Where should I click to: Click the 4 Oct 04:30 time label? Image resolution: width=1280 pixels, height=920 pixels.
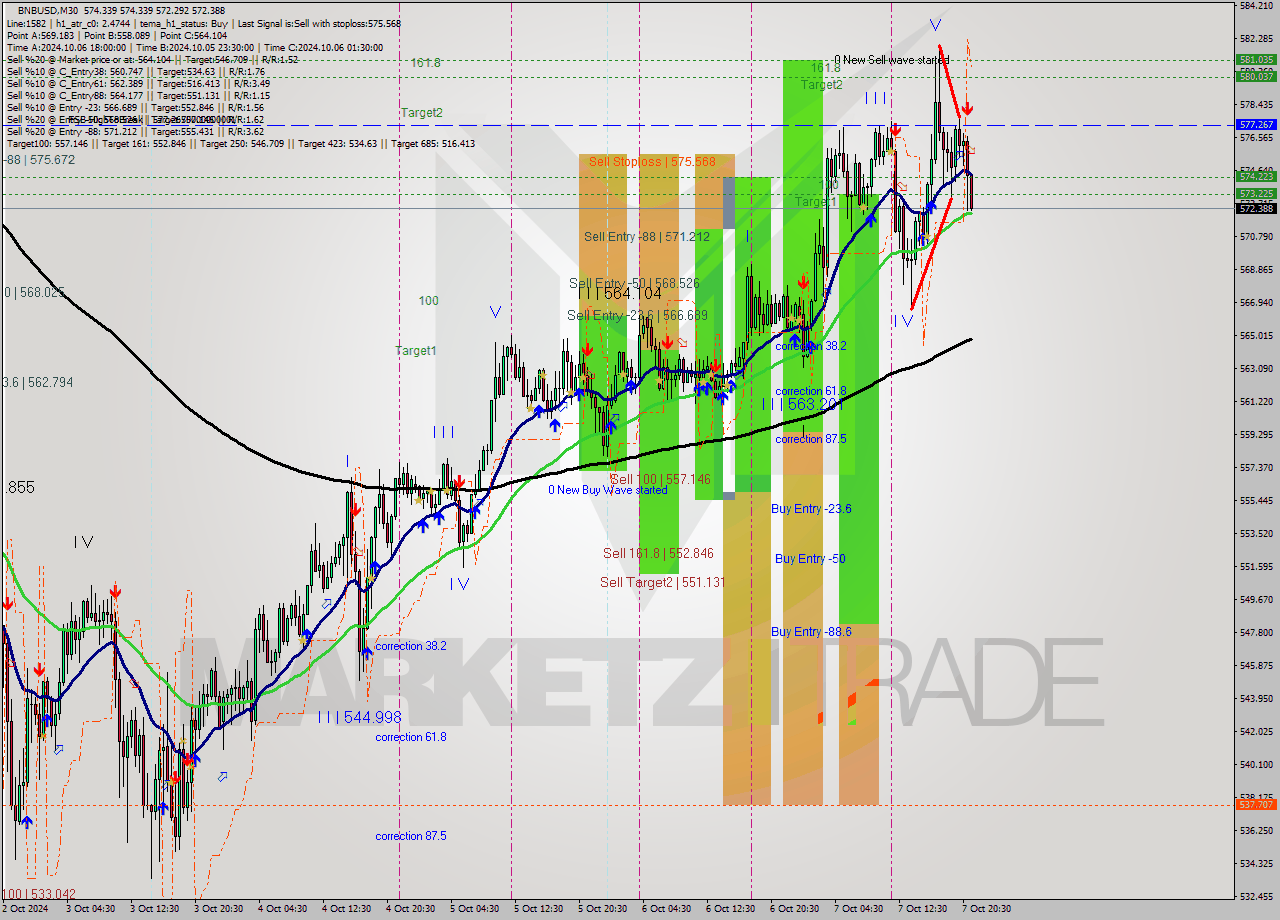282,909
